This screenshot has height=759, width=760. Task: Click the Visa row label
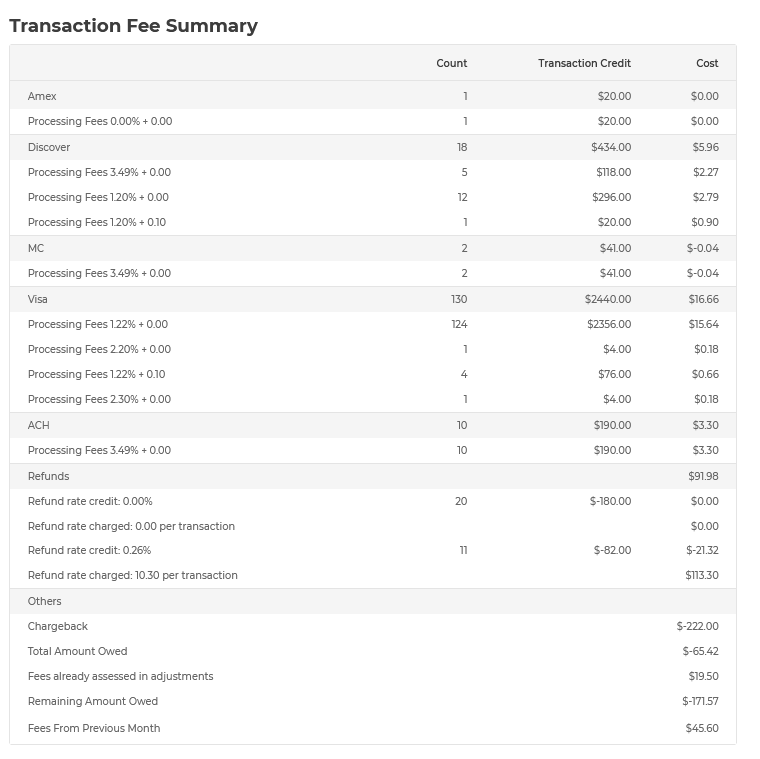pos(38,299)
